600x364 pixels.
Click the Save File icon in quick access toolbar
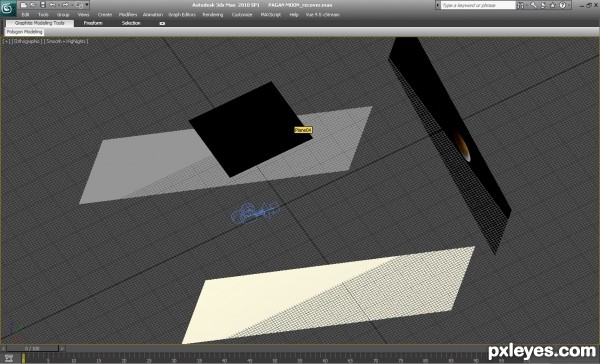43,5
